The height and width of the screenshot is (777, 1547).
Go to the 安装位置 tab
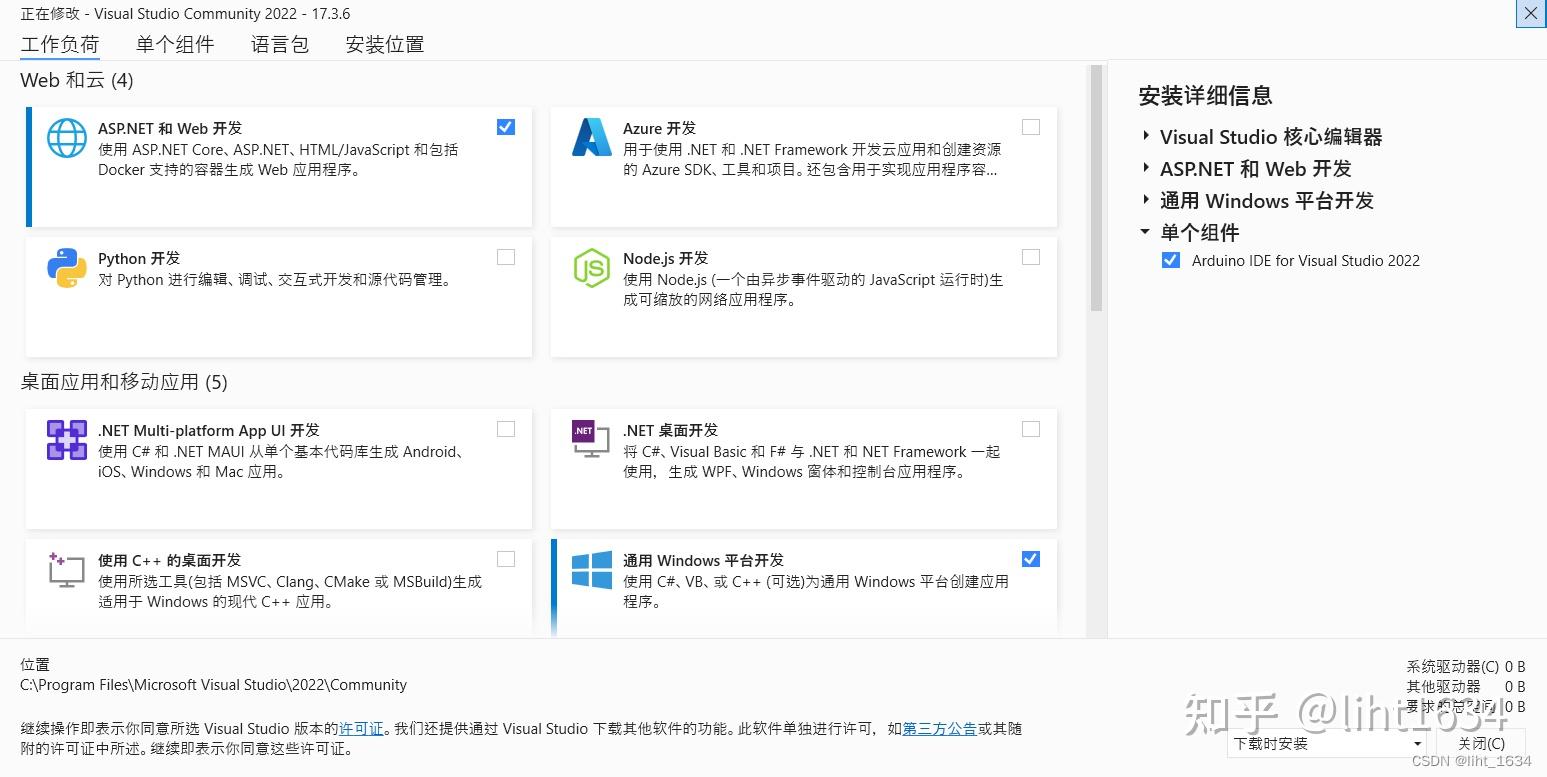(385, 44)
